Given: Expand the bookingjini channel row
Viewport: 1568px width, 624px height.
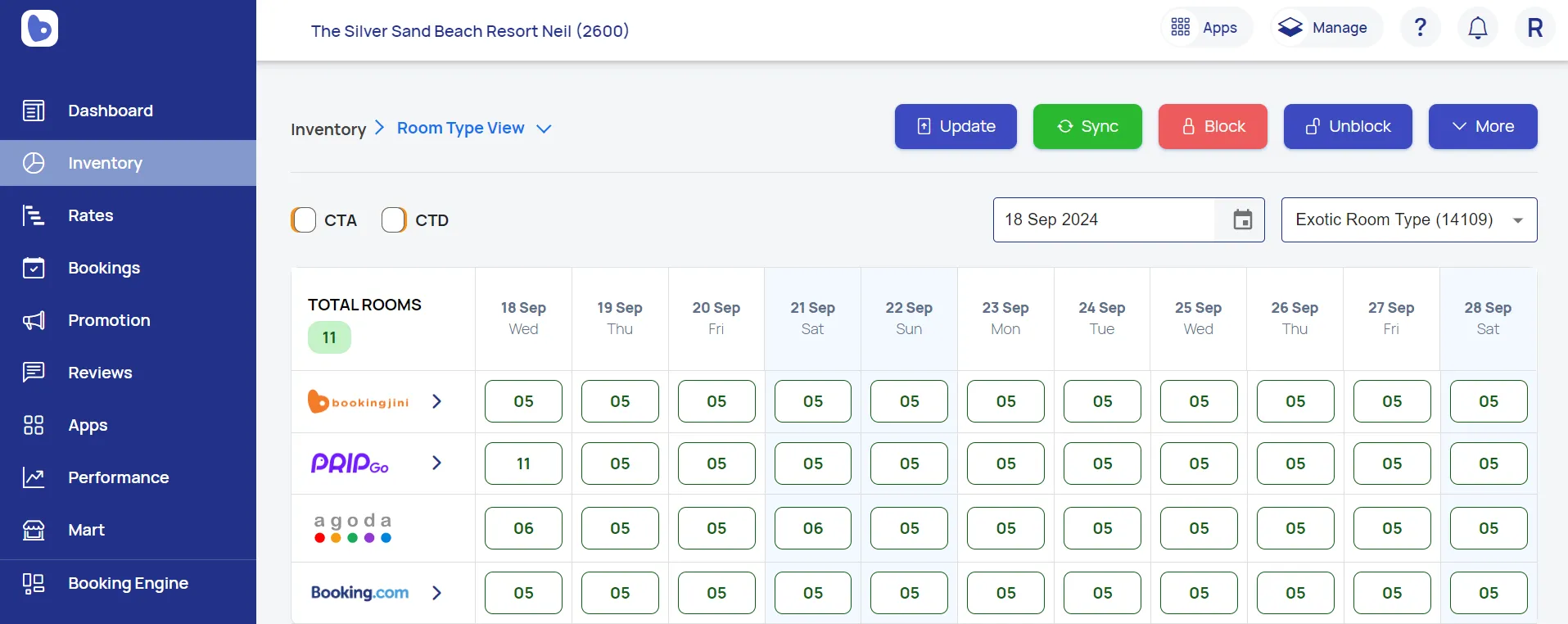Looking at the screenshot, I should coord(436,401).
